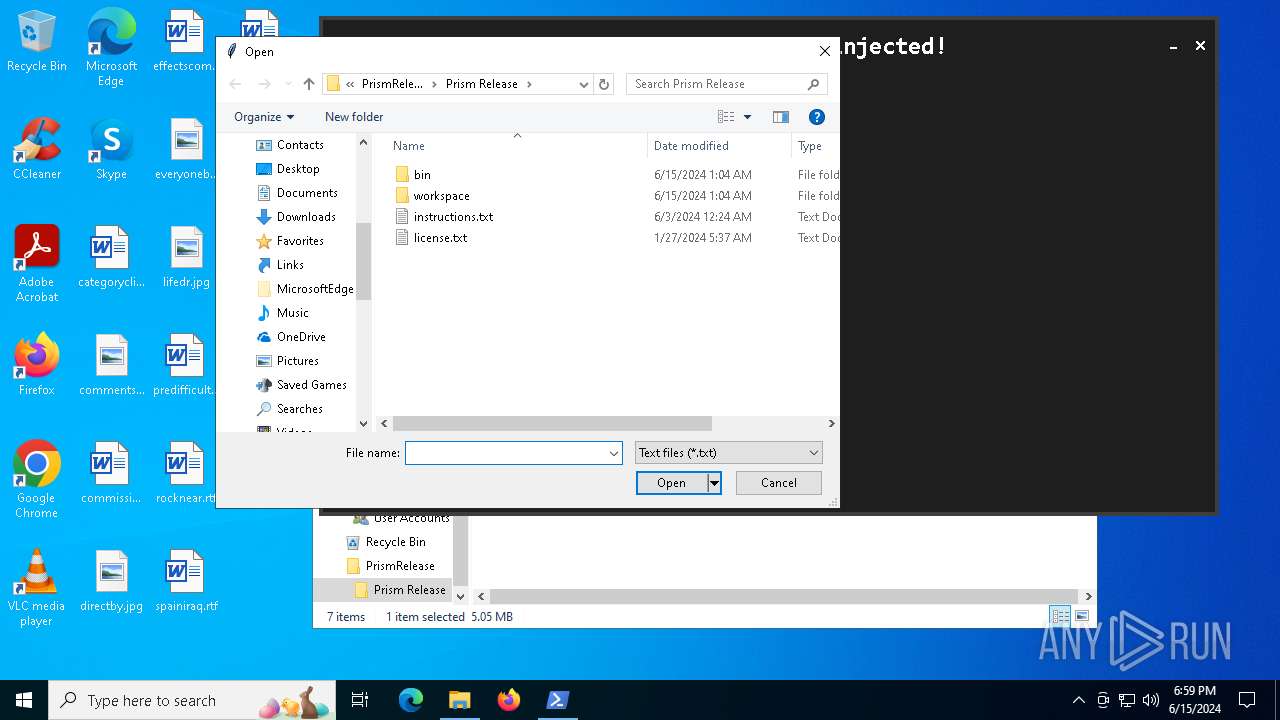This screenshot has width=1280, height=720.
Task: Expand breadcrumb arrow after Prism Release
Action: (529, 84)
